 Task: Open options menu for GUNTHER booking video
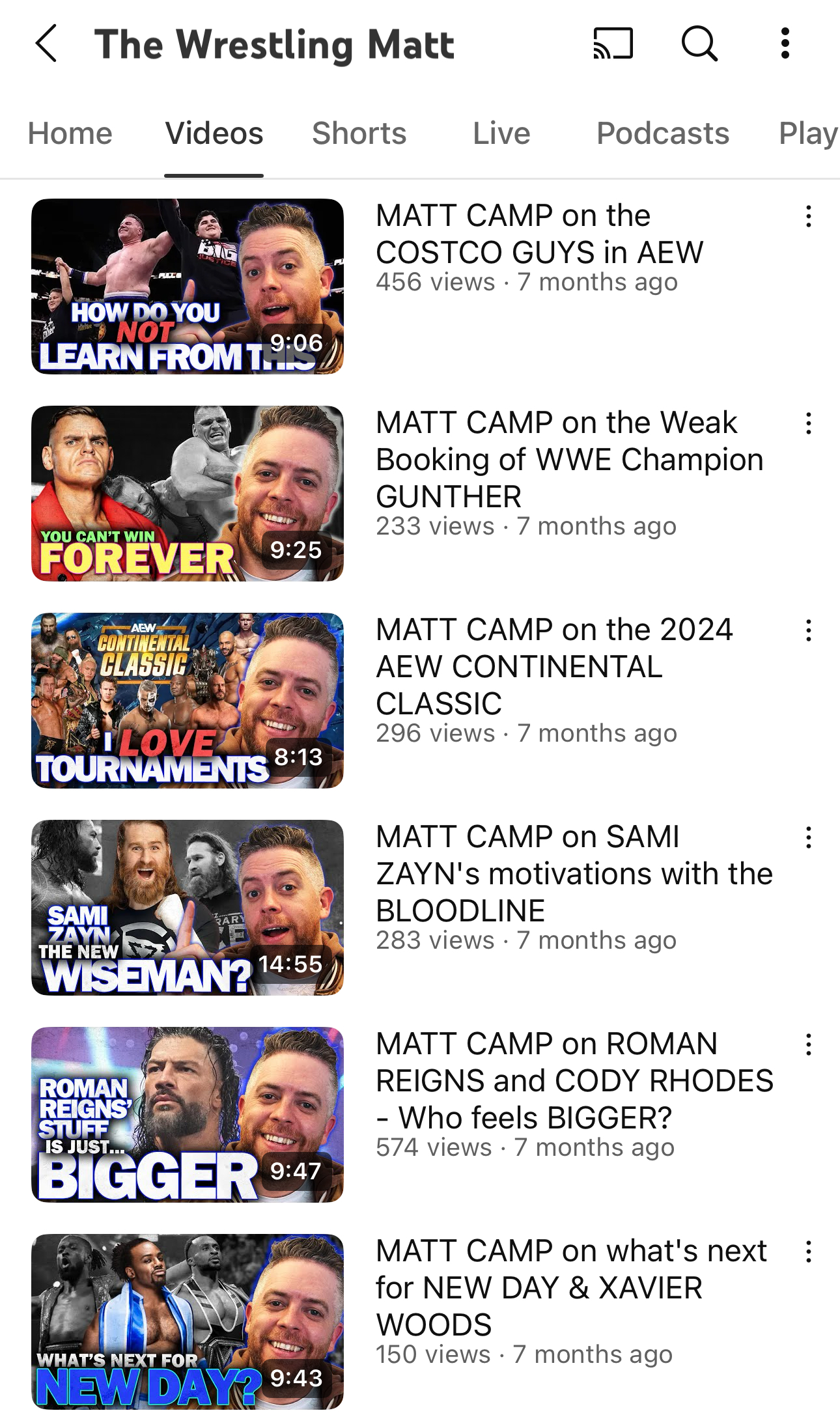pyautogui.click(x=808, y=423)
